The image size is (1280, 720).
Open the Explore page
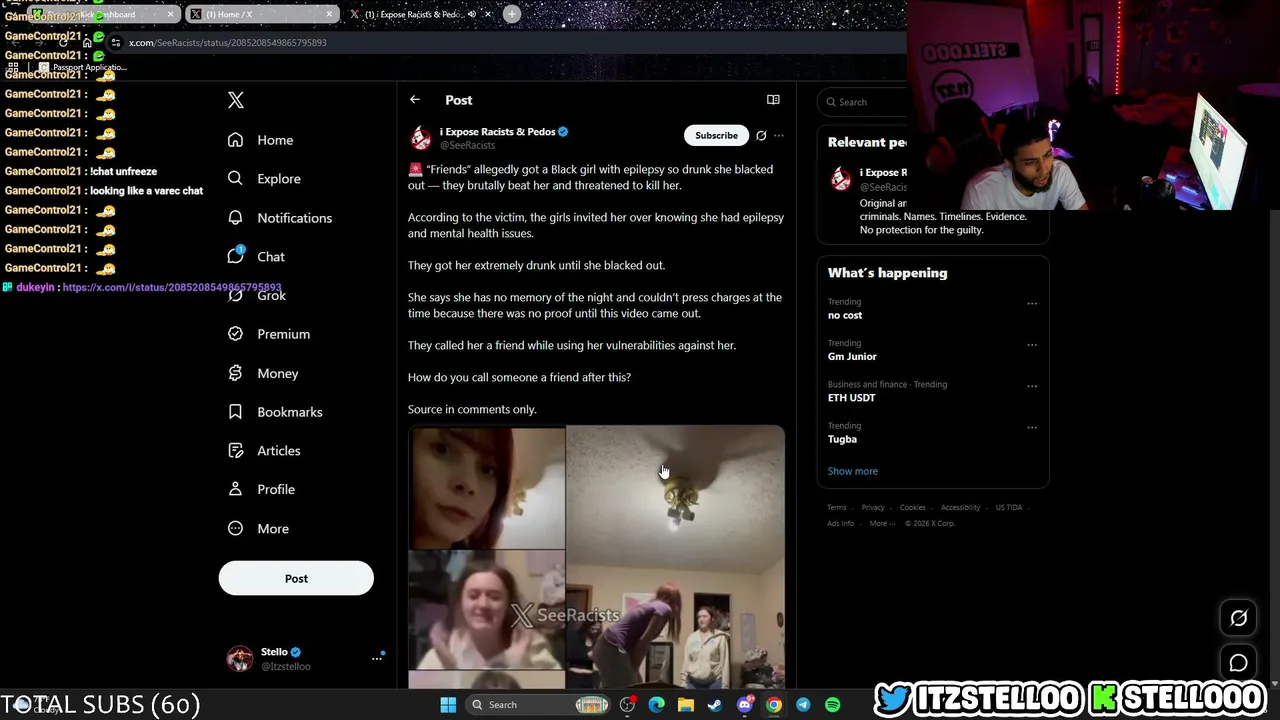pos(264,179)
